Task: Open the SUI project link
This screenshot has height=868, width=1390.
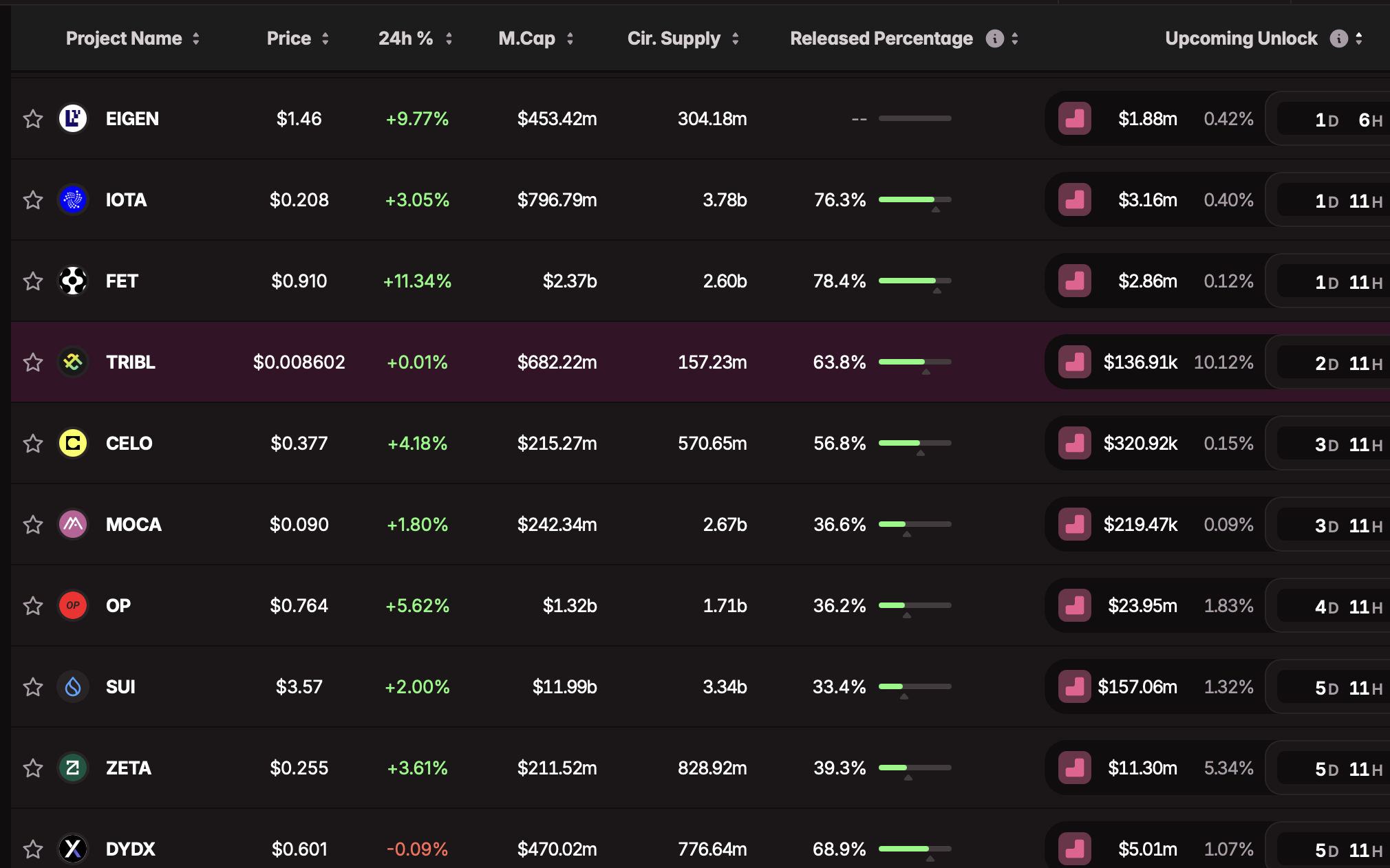Action: tap(120, 687)
